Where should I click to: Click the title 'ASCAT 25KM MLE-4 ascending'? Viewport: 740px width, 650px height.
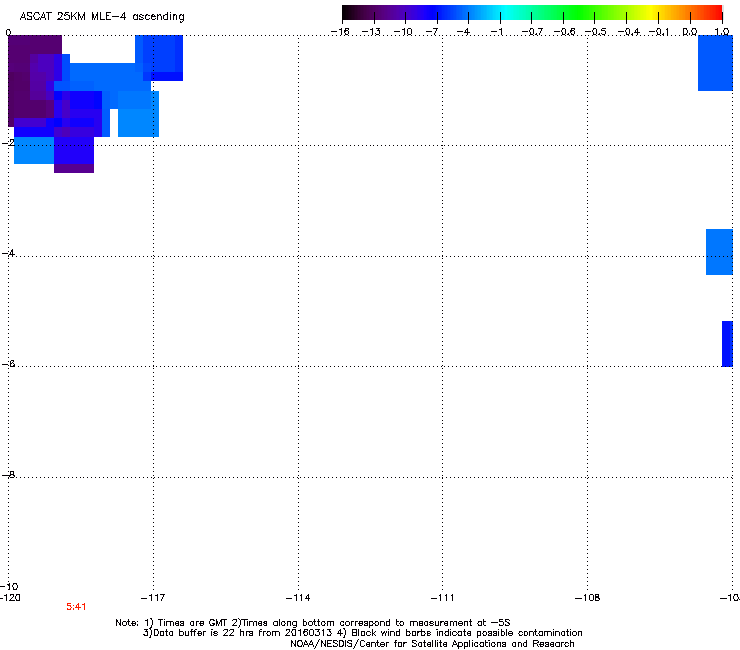pos(102,17)
